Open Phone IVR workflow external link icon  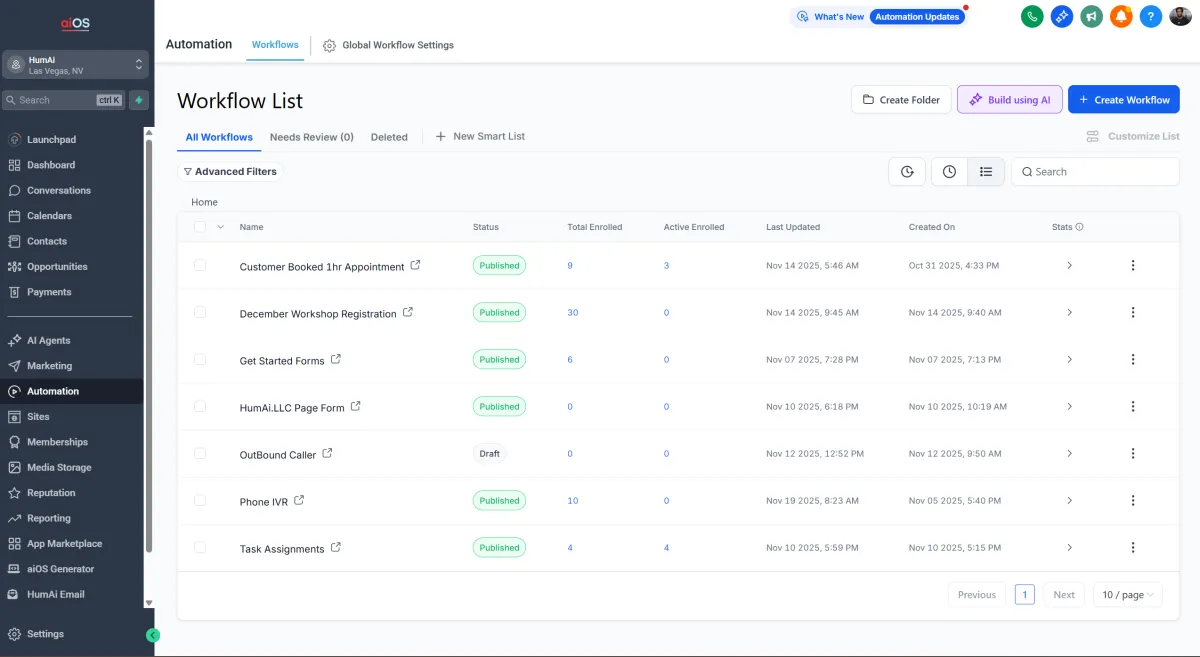click(299, 500)
